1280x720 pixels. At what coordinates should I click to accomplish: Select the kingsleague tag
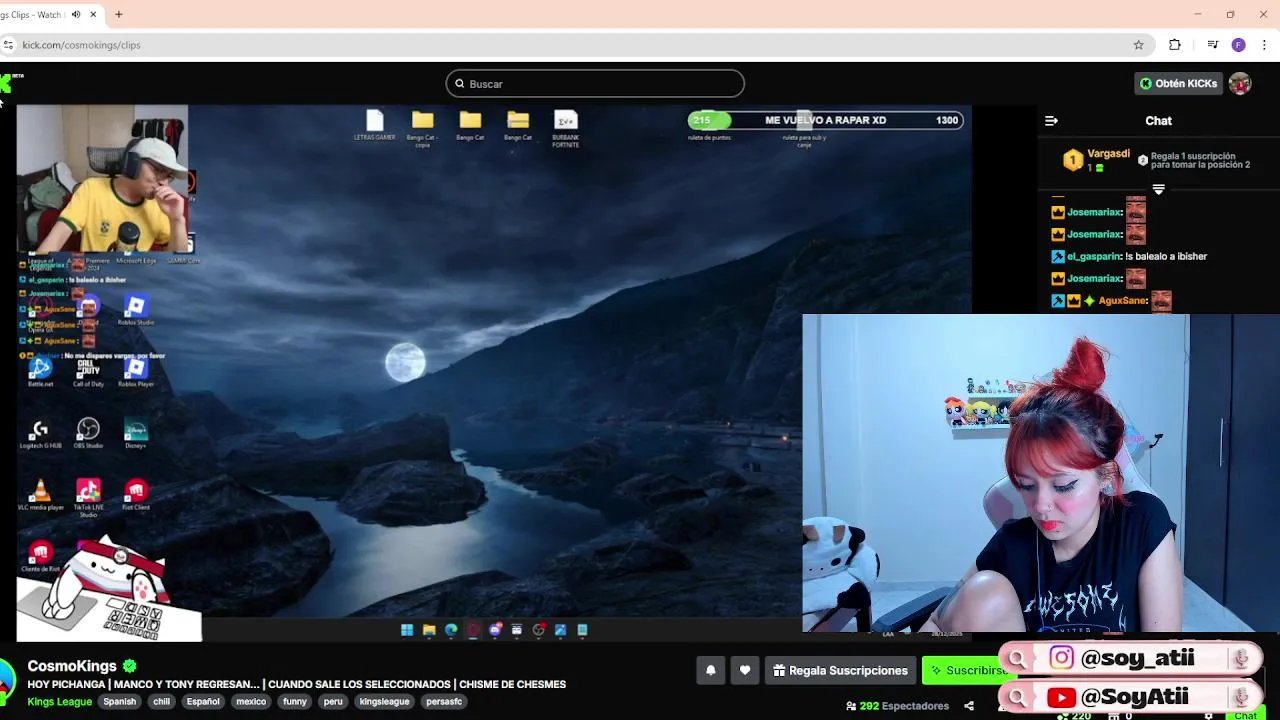pos(384,701)
